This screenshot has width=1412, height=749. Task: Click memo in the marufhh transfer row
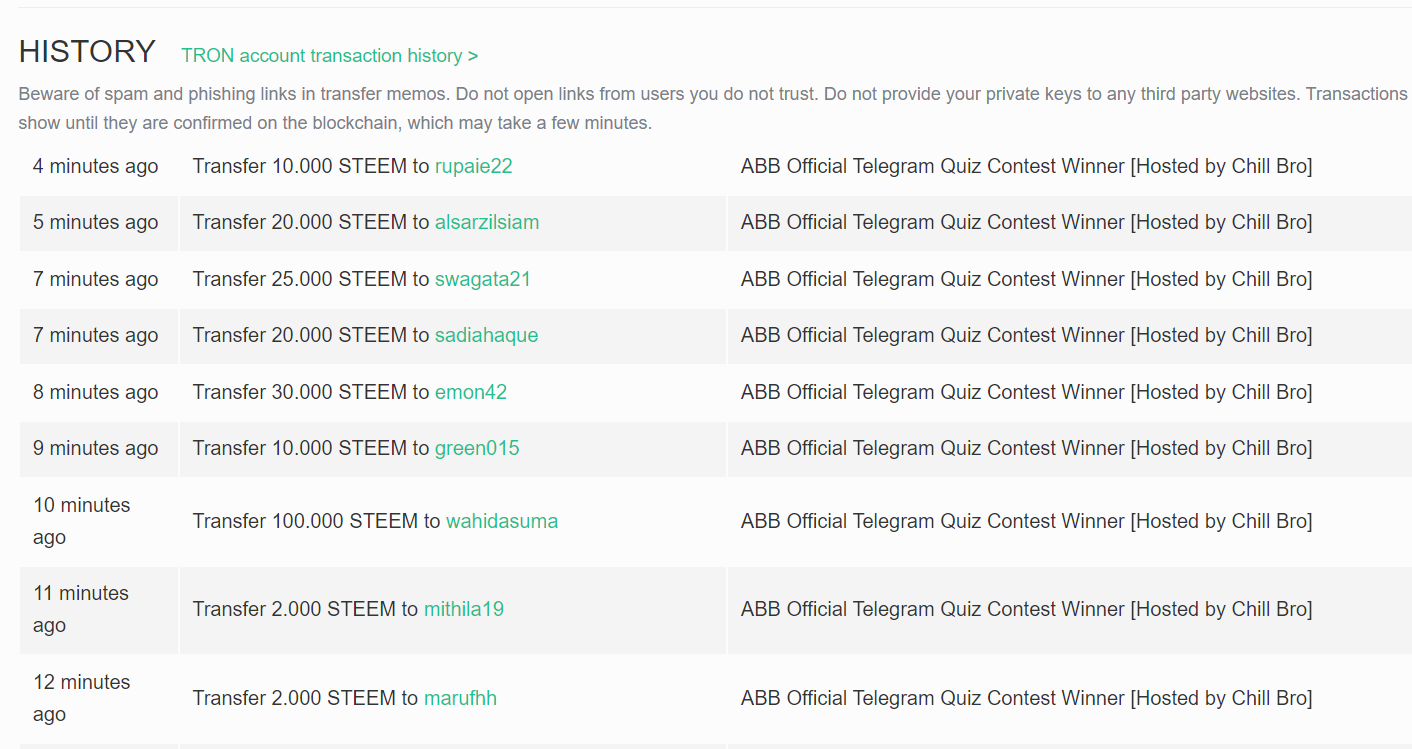1026,698
